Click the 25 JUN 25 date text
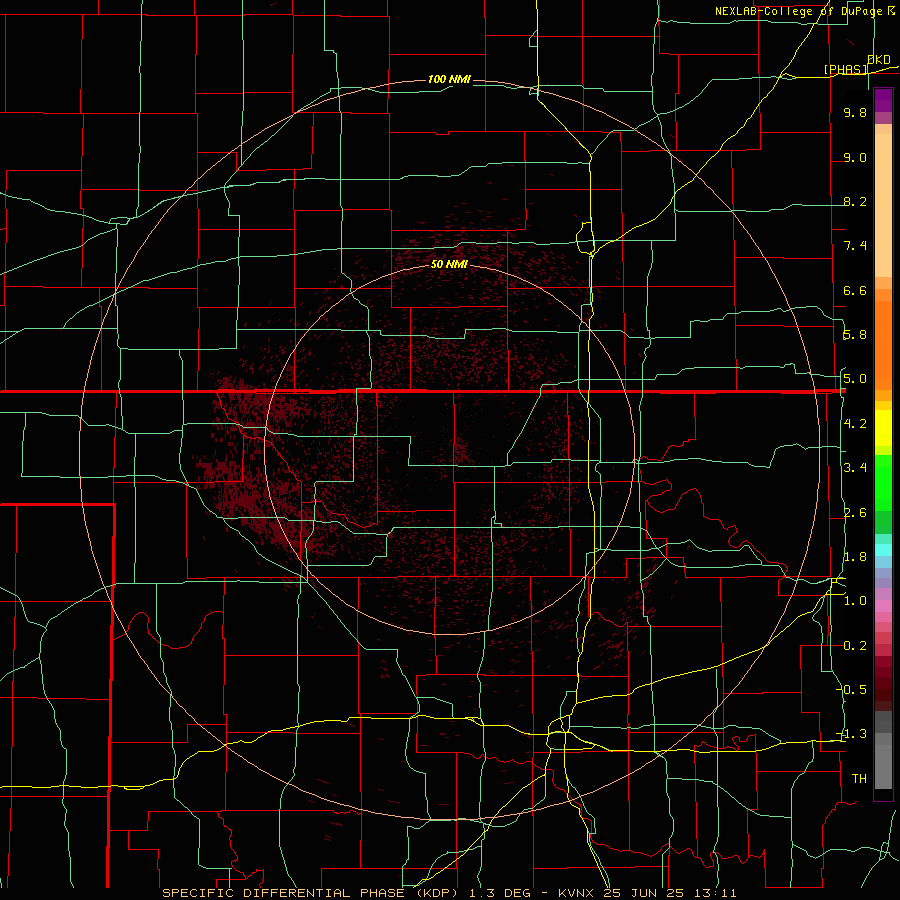Viewport: 900px width, 900px height. click(643, 893)
